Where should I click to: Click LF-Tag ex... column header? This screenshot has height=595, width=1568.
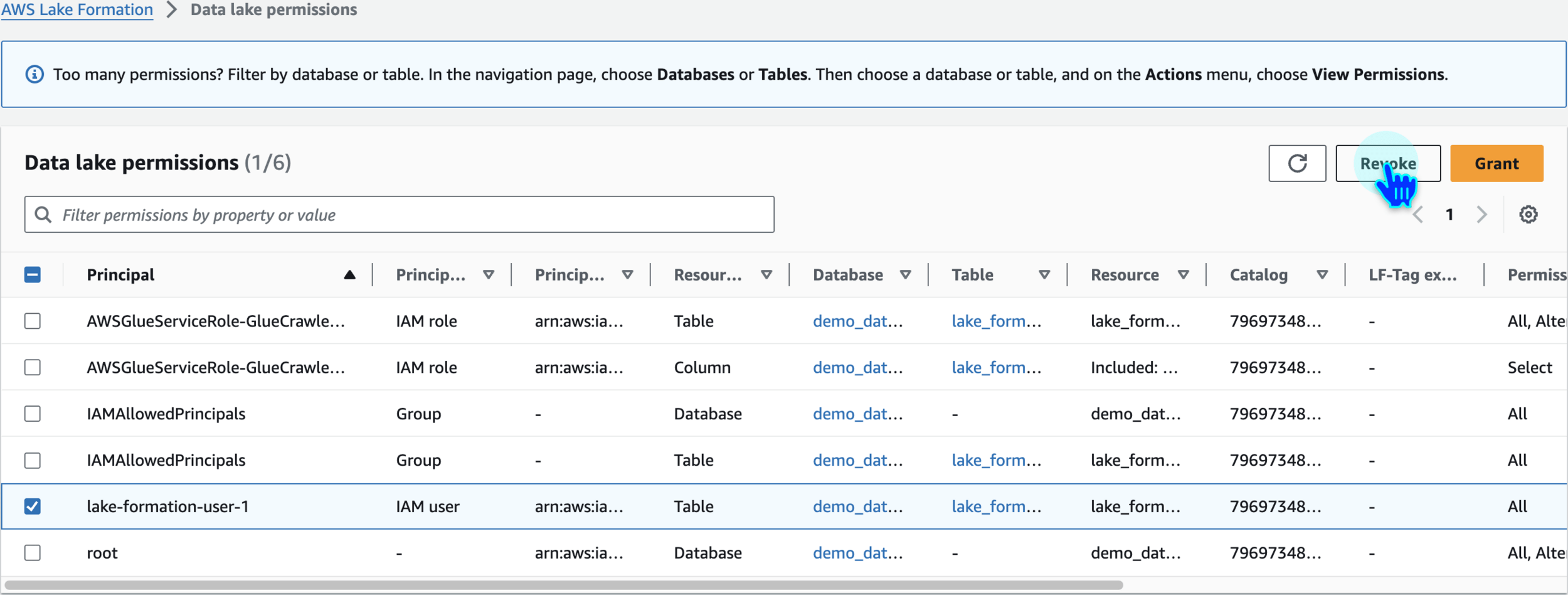point(1412,275)
